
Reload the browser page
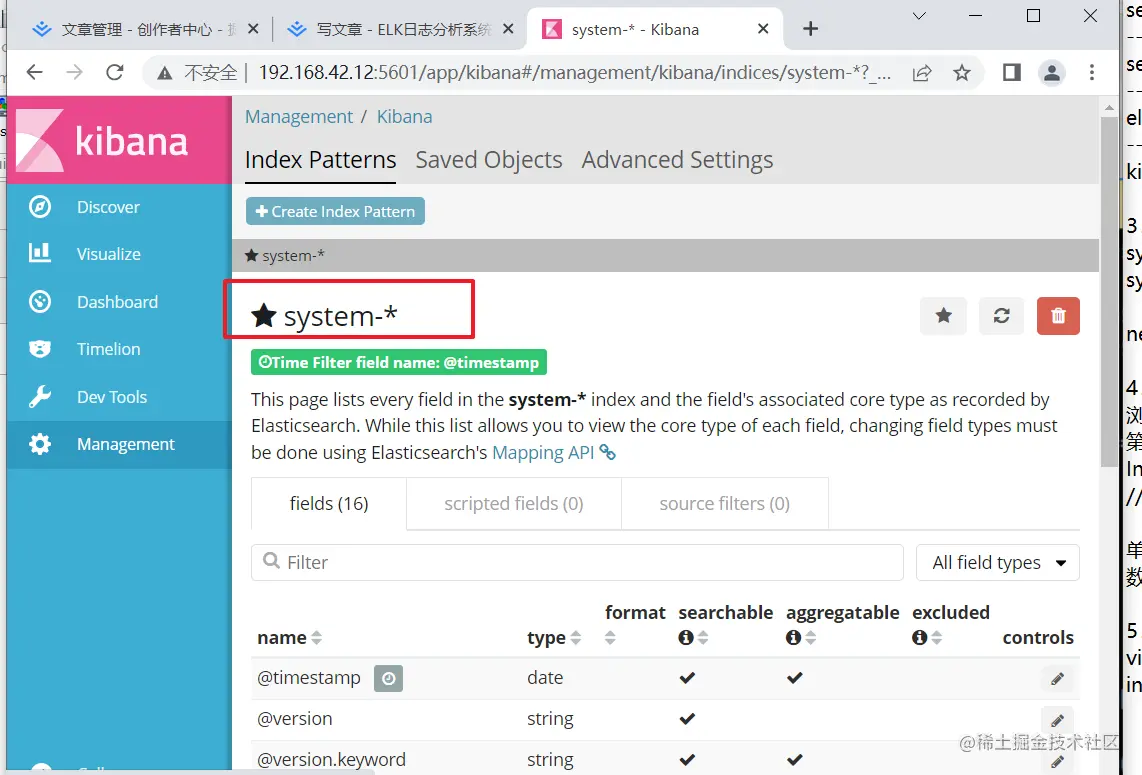(x=114, y=72)
